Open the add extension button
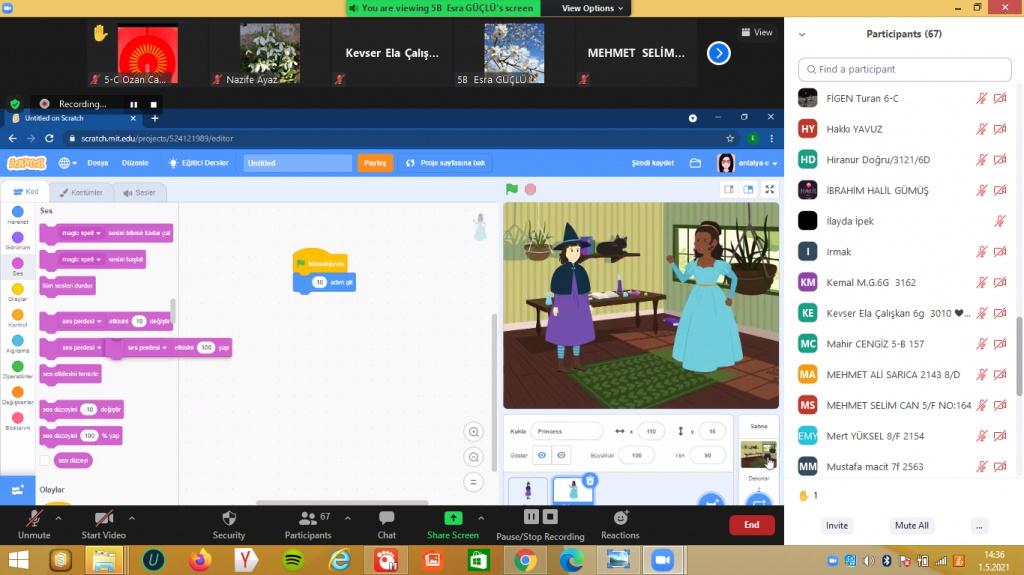1024x575 pixels. [17, 490]
